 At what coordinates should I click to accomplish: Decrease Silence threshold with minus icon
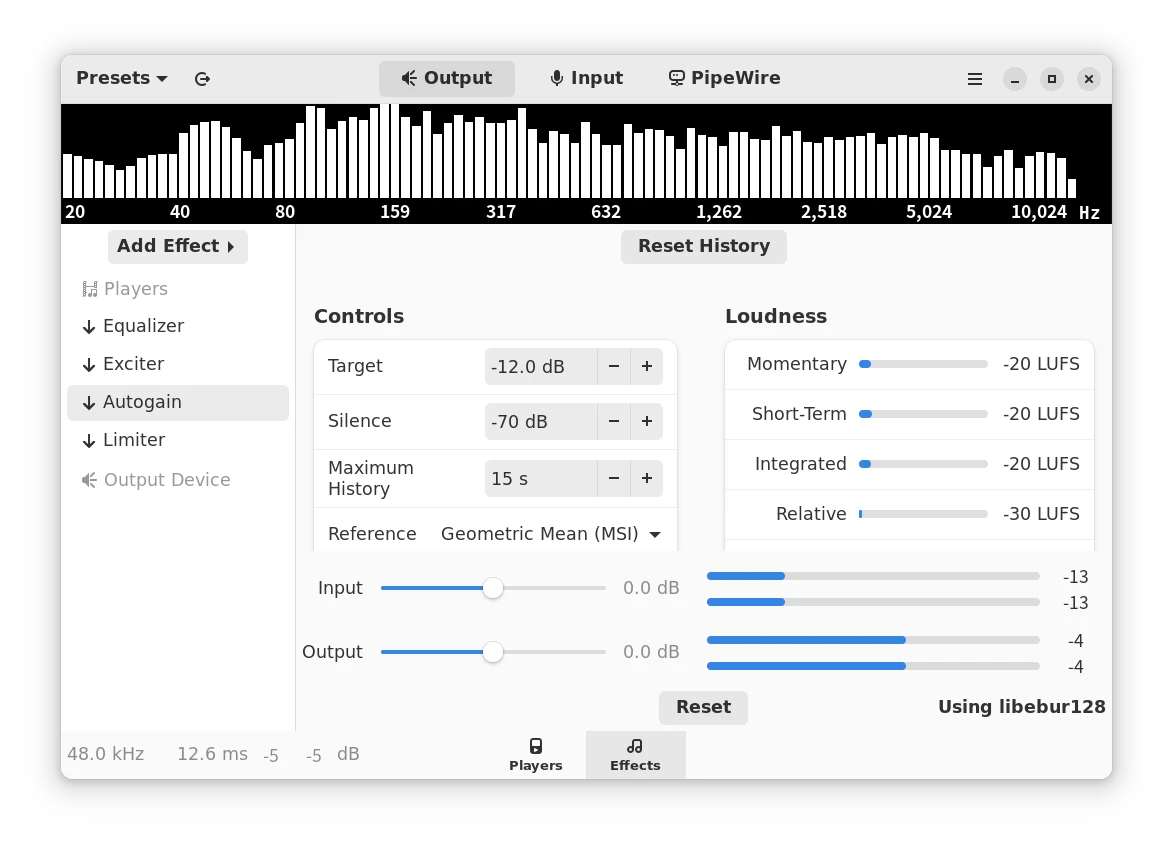pyautogui.click(x=614, y=422)
